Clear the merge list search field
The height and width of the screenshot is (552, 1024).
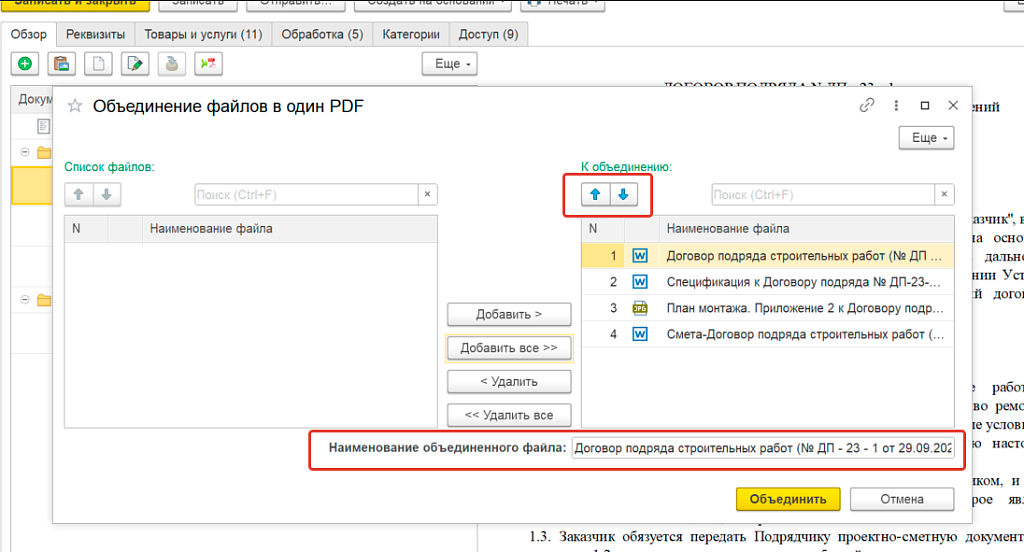[945, 195]
